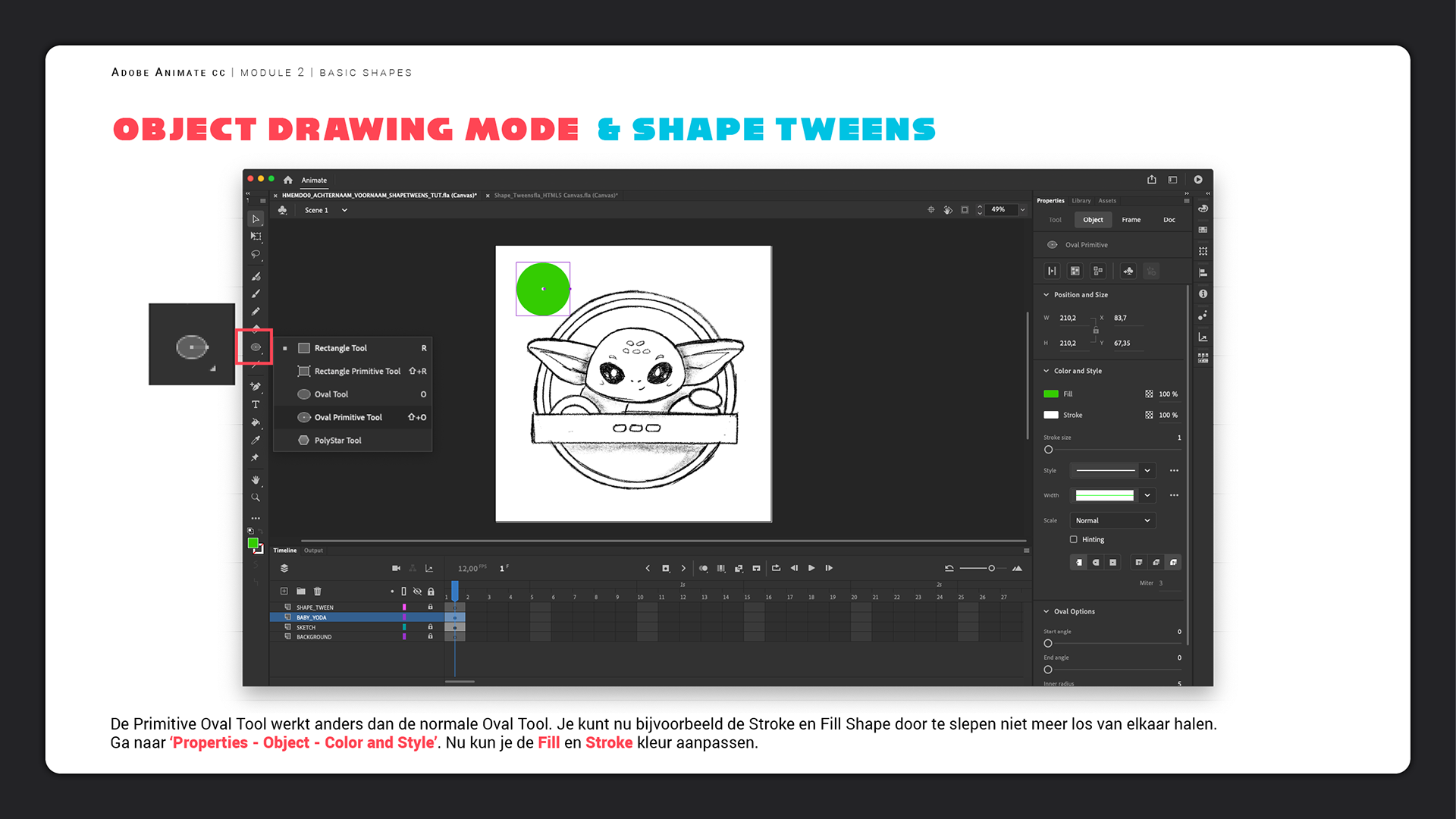The width and height of the screenshot is (1456, 819).
Task: Enable the Hinting checkbox
Action: (1073, 540)
